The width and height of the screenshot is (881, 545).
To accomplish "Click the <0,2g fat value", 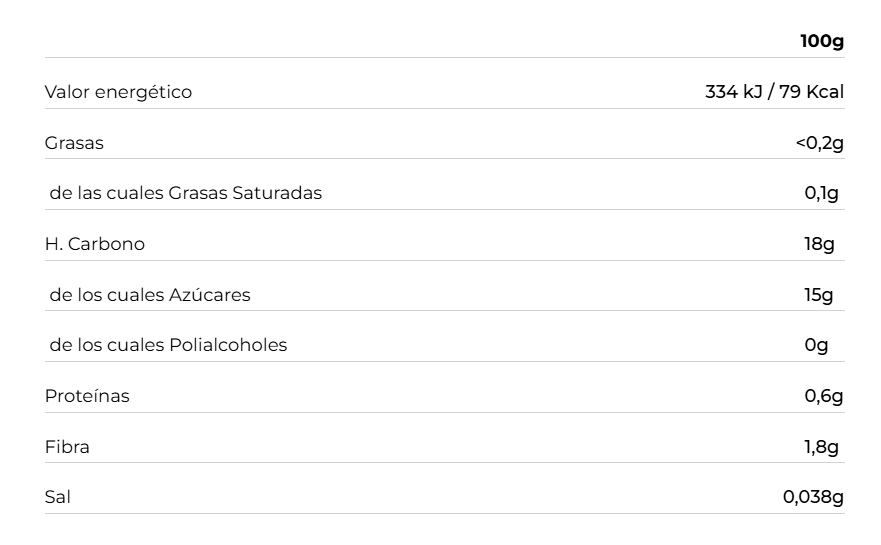I will click(819, 143).
